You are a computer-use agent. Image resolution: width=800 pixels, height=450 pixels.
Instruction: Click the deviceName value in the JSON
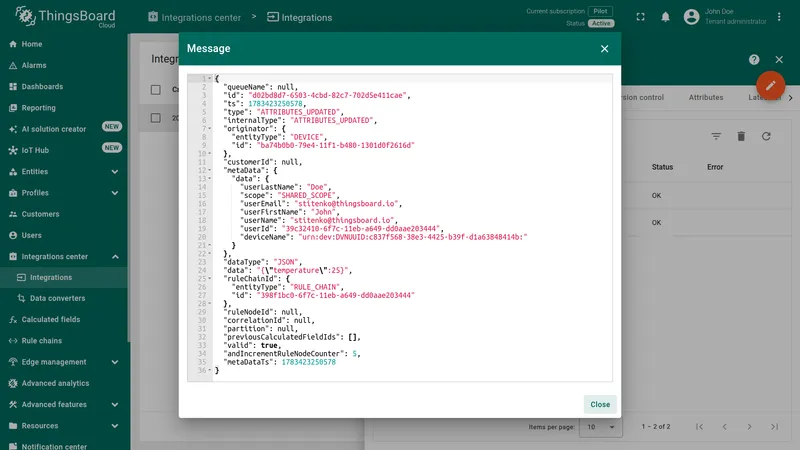click(x=413, y=237)
